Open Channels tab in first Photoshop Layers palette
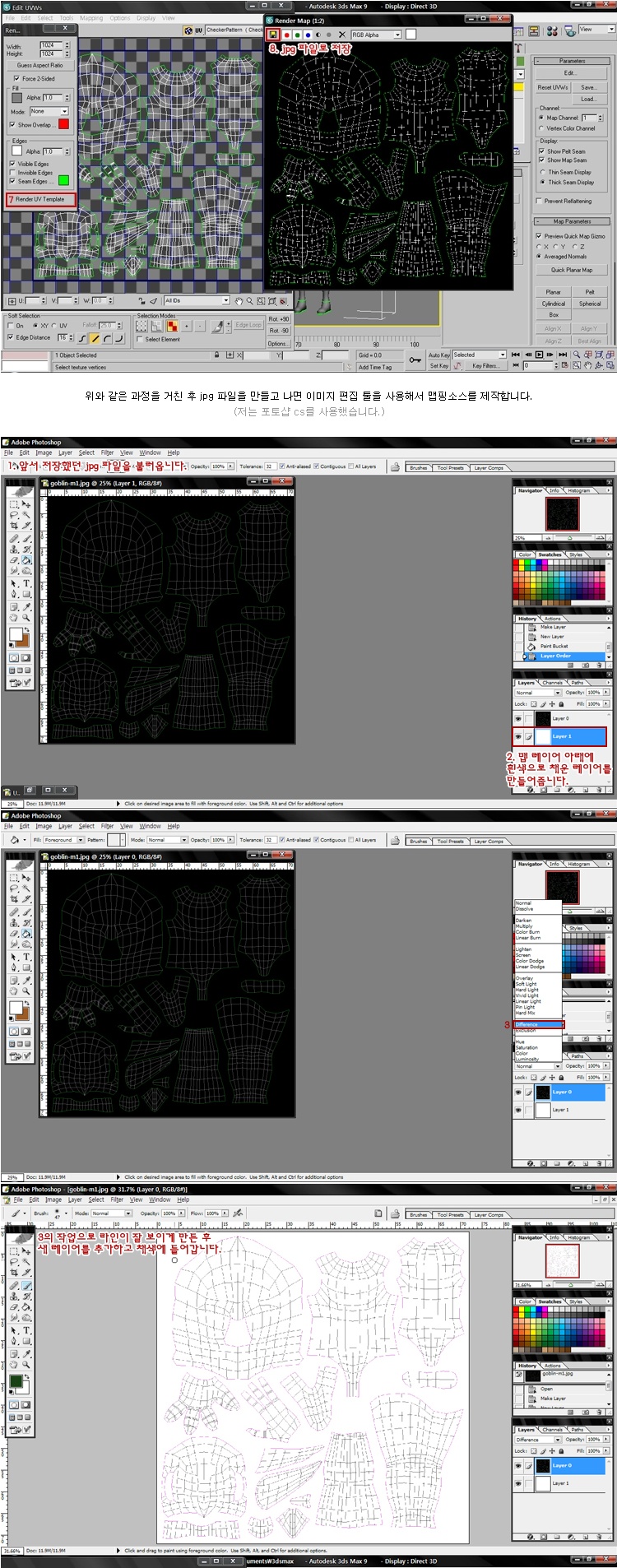The width and height of the screenshot is (617, 1568). click(x=552, y=683)
